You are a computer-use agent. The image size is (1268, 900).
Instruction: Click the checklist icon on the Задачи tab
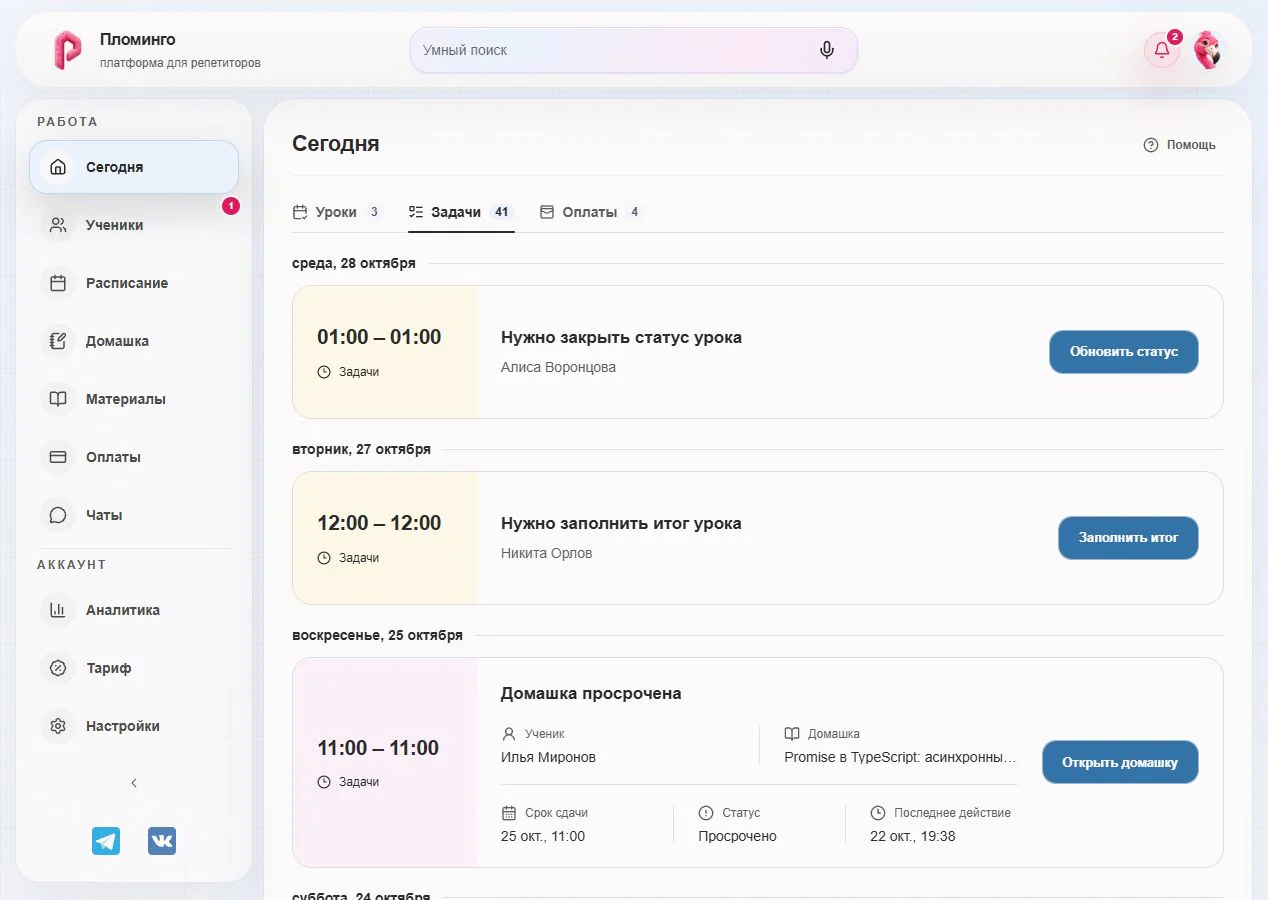[416, 212]
